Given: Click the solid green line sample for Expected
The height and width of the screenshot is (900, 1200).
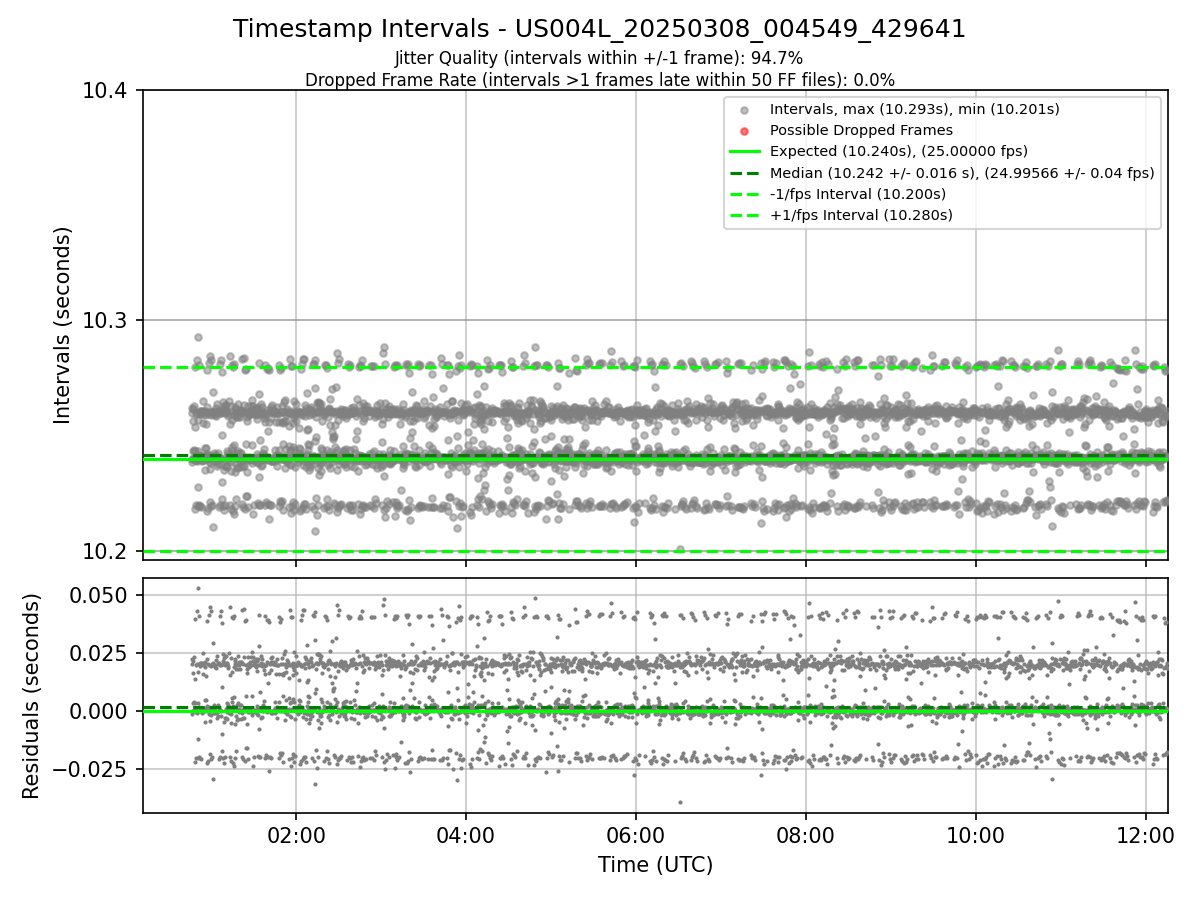Looking at the screenshot, I should pos(743,151).
